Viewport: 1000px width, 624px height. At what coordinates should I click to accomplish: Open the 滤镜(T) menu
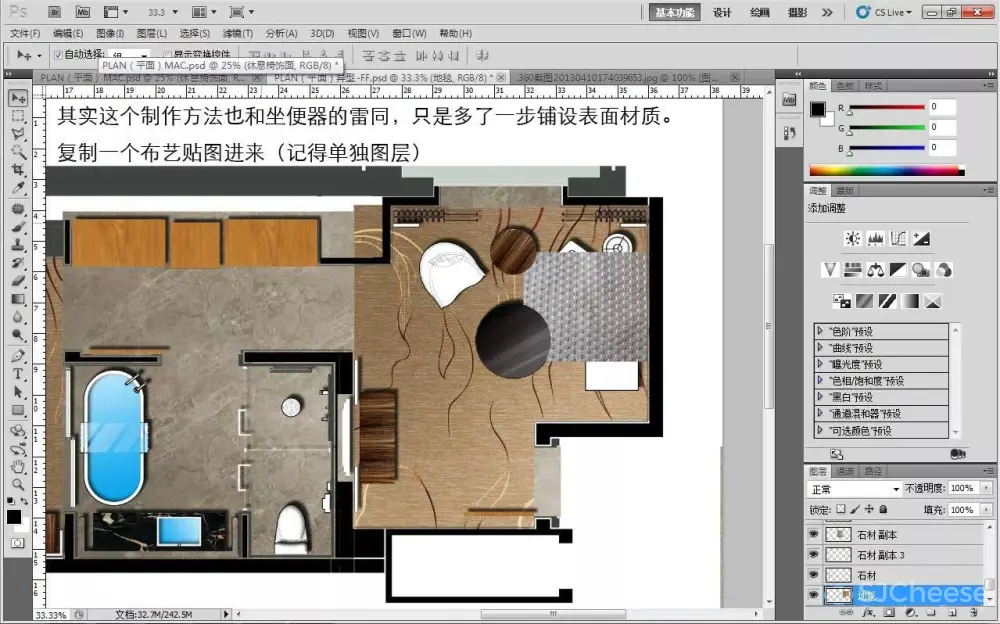coord(237,33)
